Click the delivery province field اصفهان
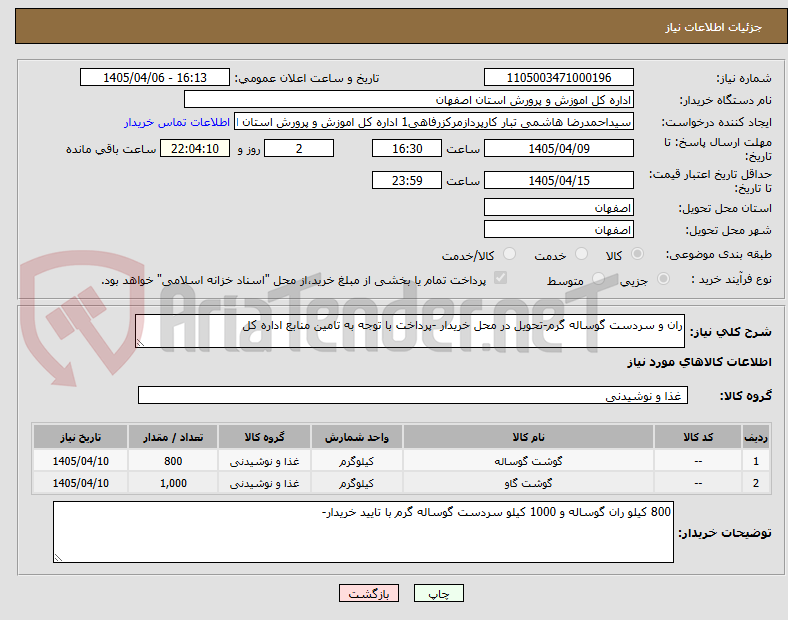Image resolution: width=788 pixels, height=620 pixels. [559, 207]
